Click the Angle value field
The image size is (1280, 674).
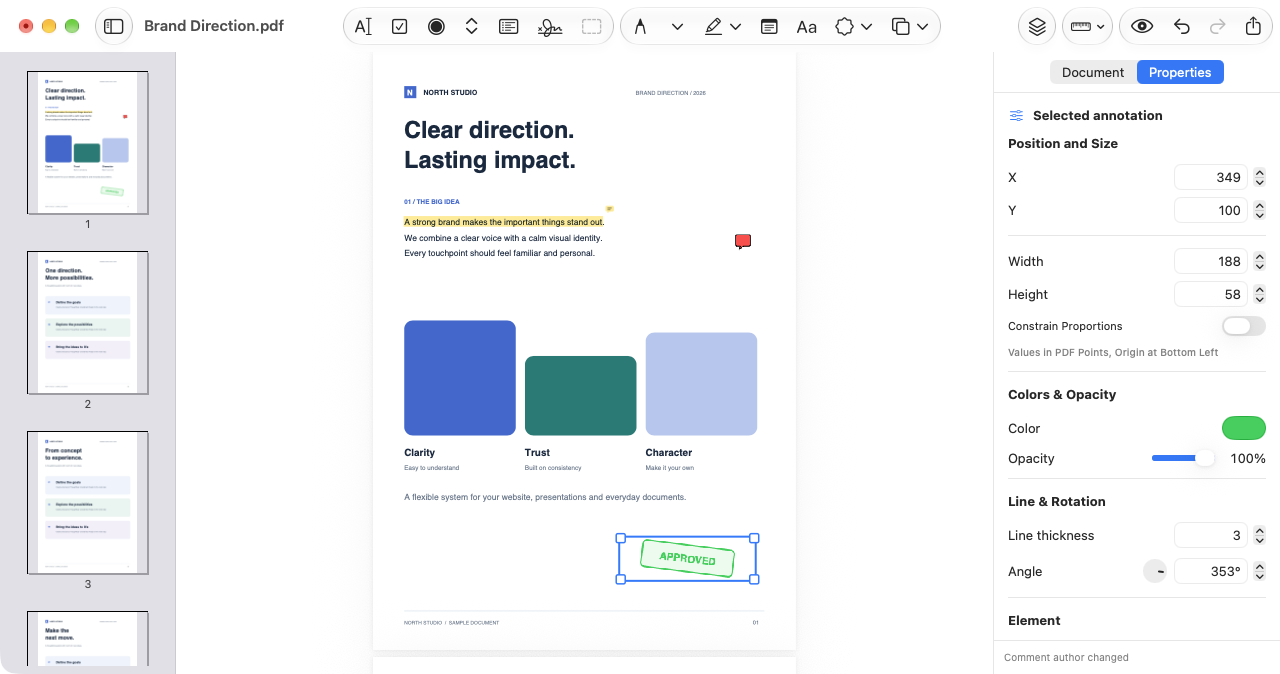(x=1210, y=571)
